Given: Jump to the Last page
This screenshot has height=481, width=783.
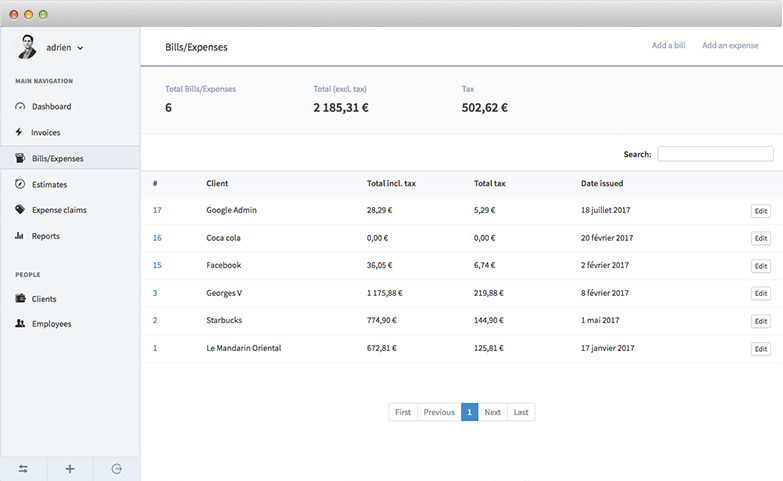Looking at the screenshot, I should point(521,412).
